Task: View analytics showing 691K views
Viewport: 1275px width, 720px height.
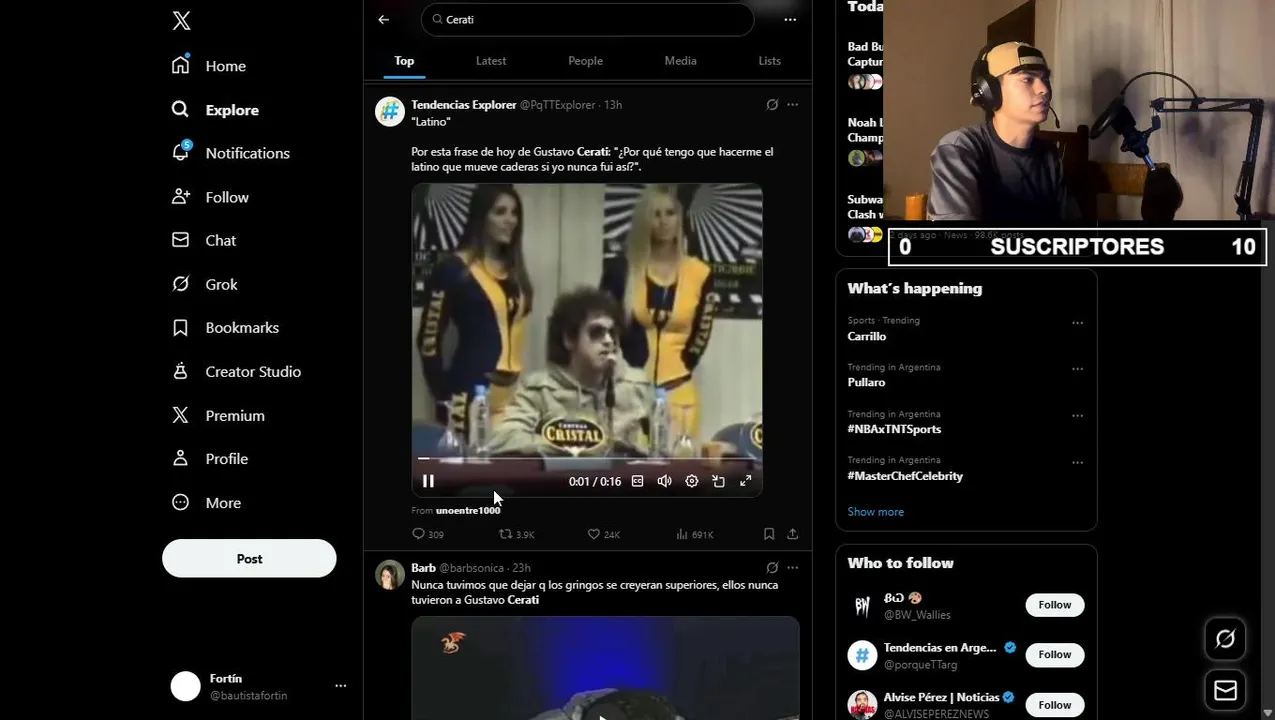Action: (695, 534)
